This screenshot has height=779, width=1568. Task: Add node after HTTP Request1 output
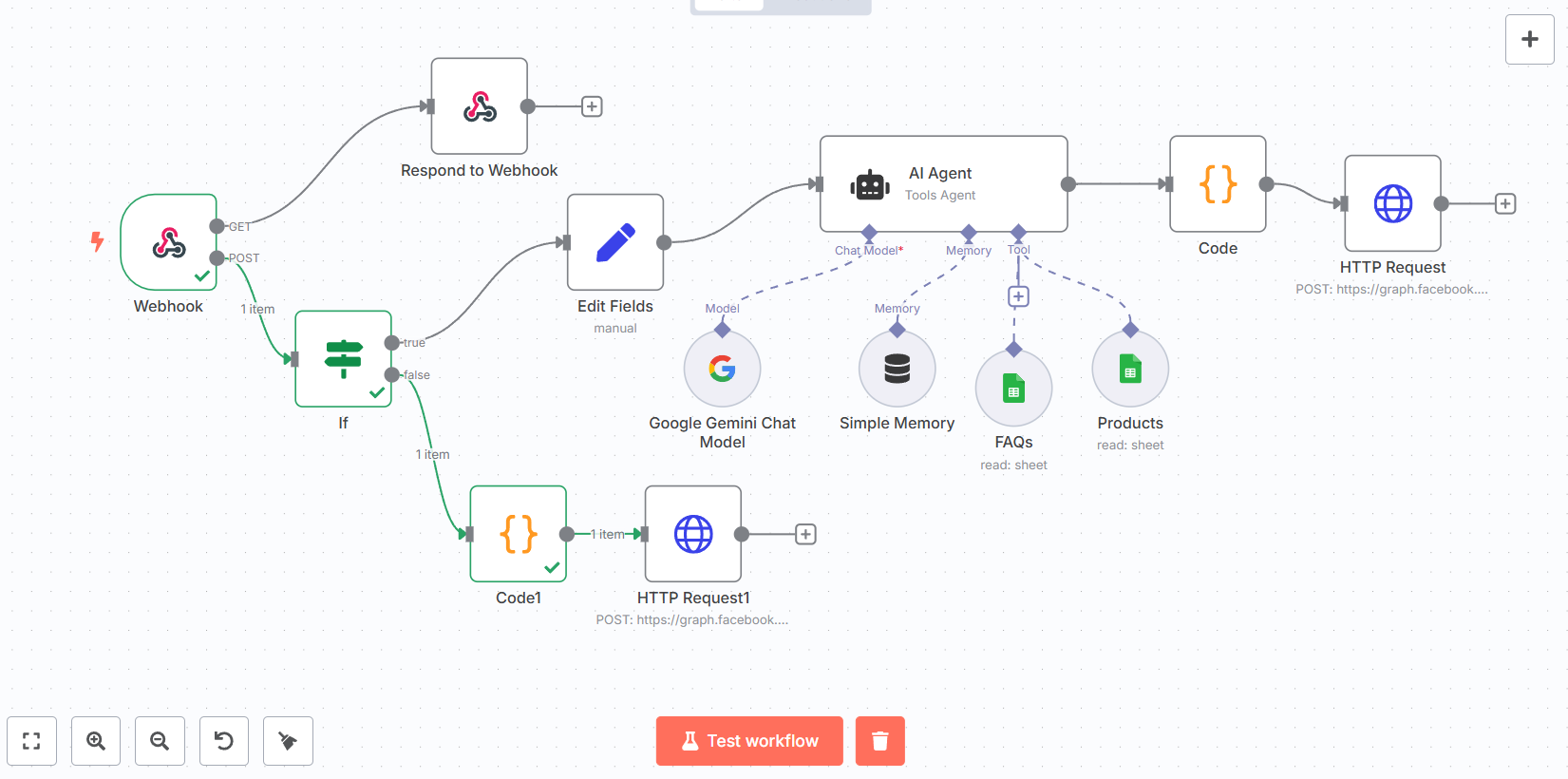click(805, 534)
